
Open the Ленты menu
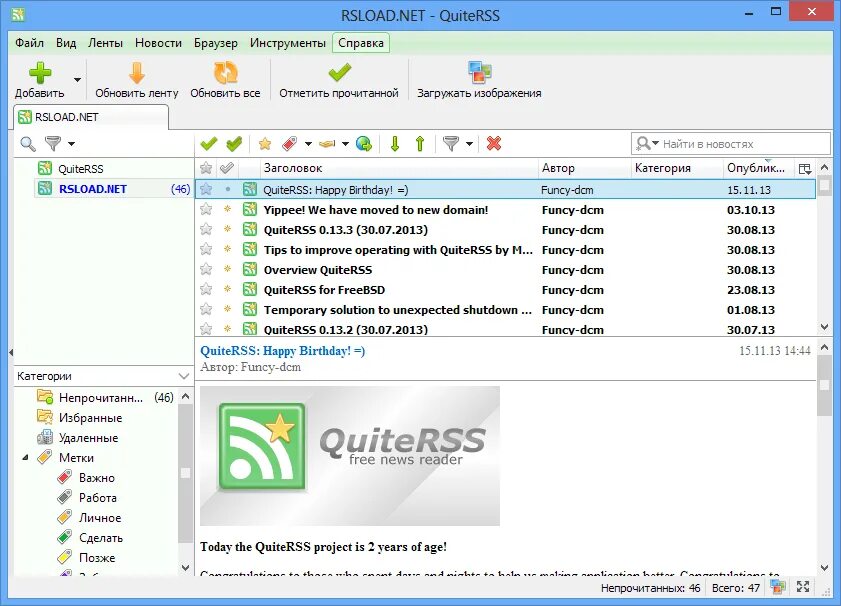click(x=105, y=43)
